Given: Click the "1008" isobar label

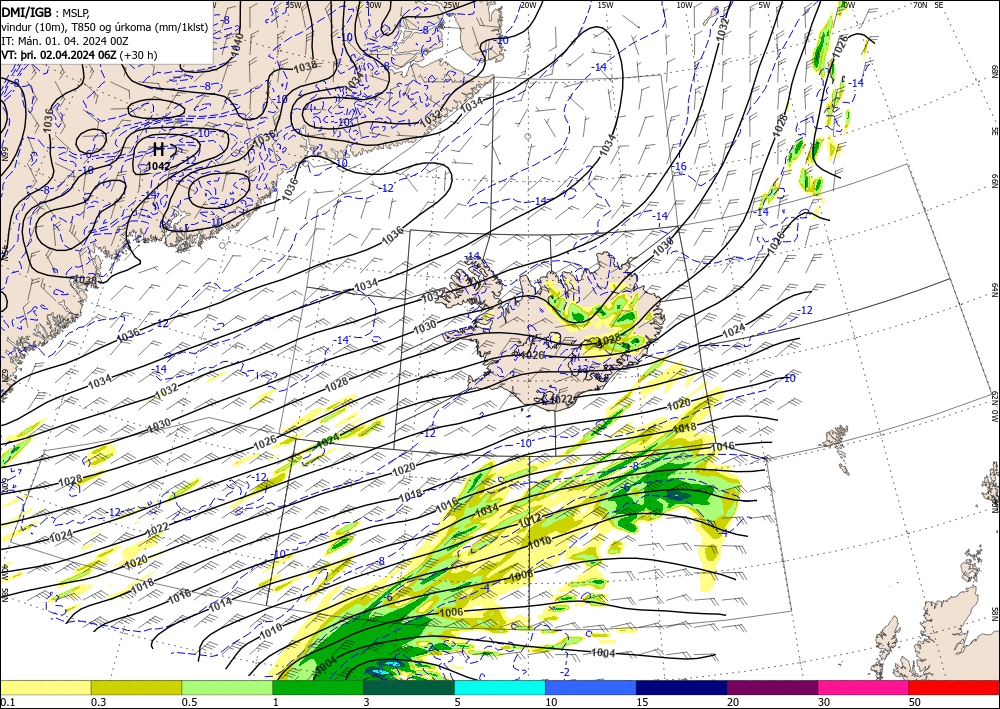Looking at the screenshot, I should coord(521,577).
